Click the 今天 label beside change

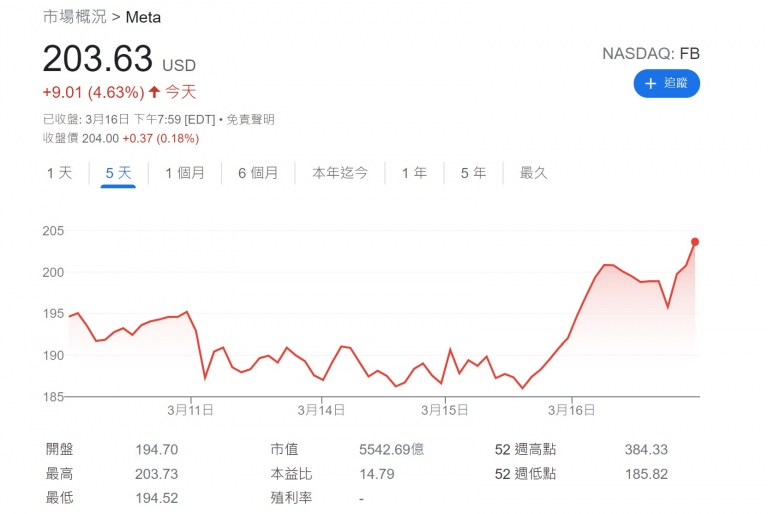180,92
